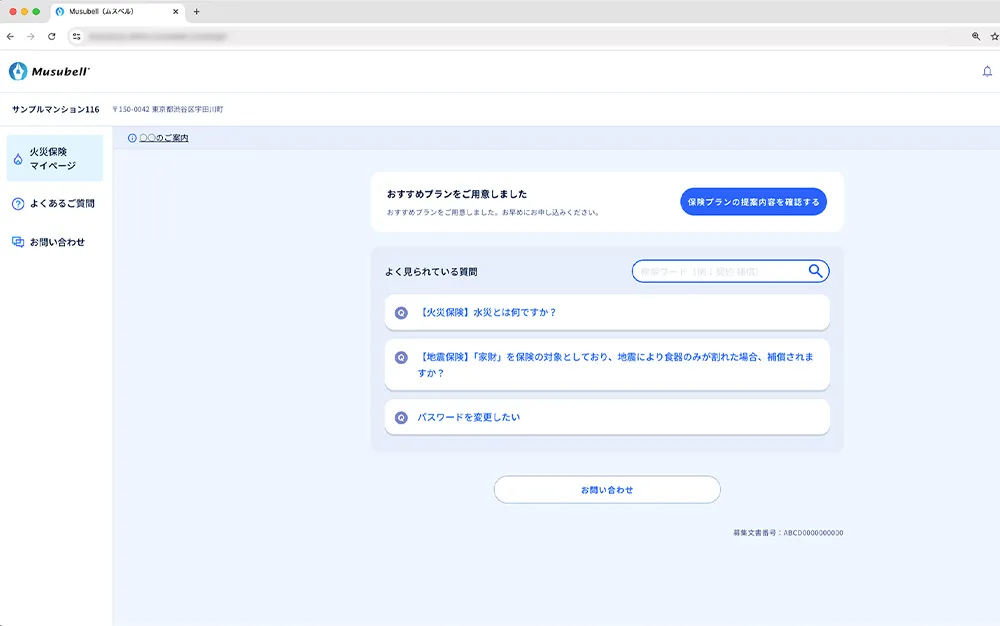Viewport: 1000px width, 626px height.
Task: Go back using browser back arrow
Action: [x=10, y=36]
